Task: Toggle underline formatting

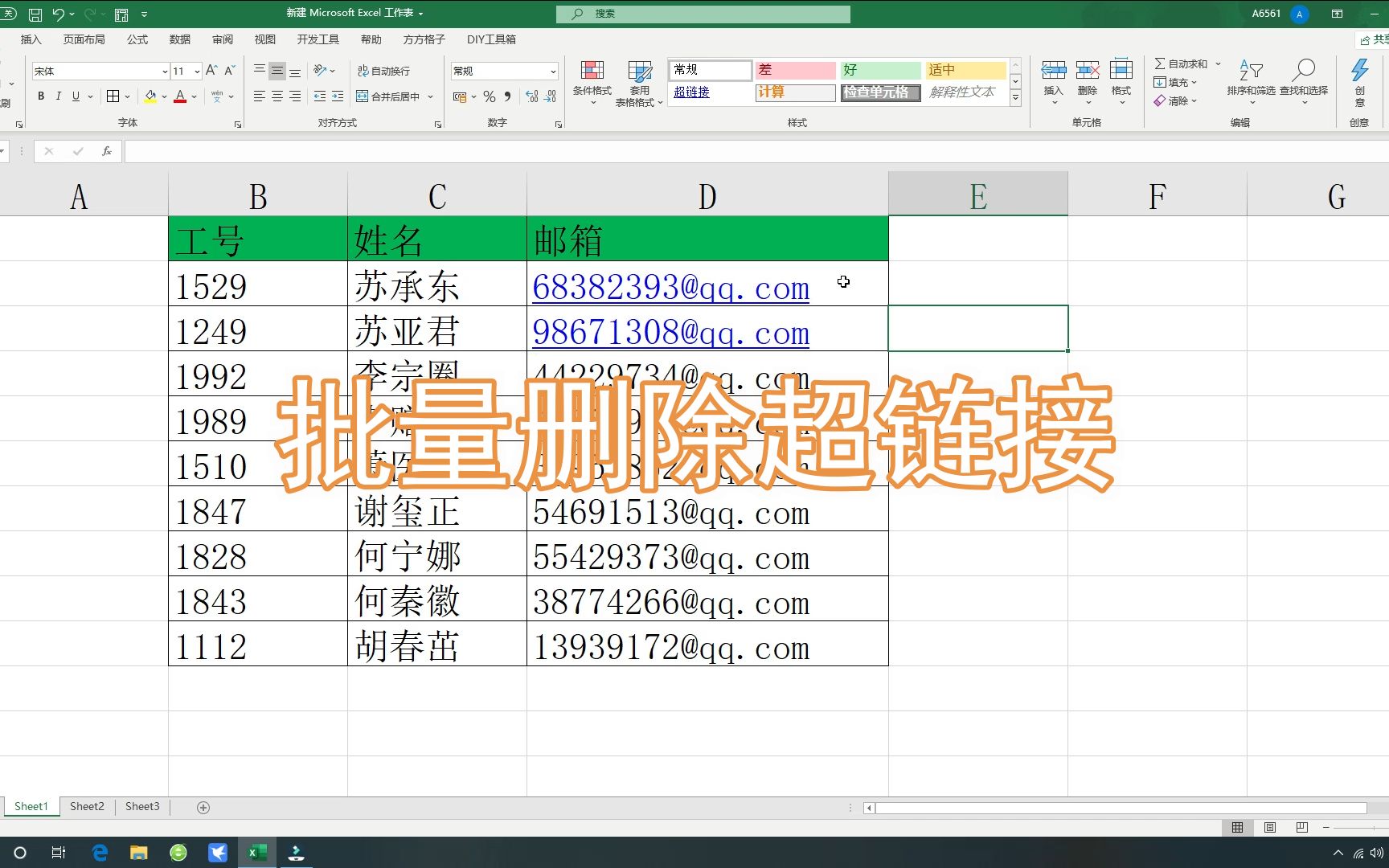Action: 75,96
